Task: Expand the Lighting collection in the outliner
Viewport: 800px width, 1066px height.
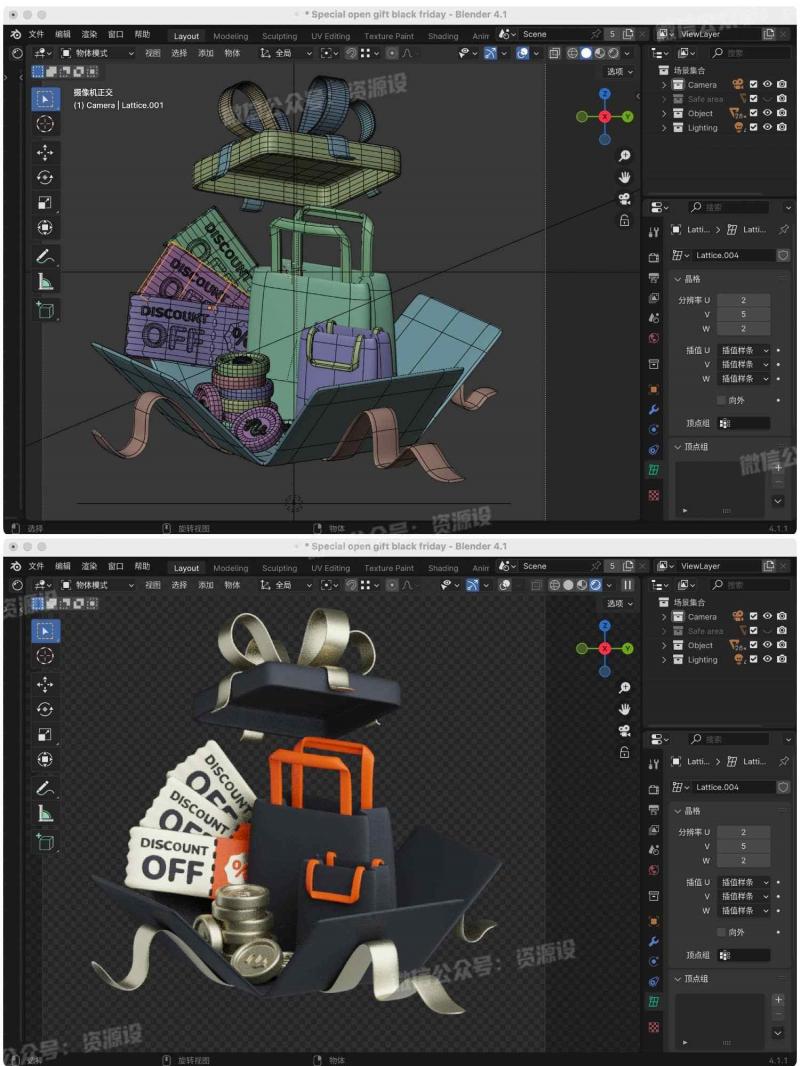Action: pyautogui.click(x=664, y=128)
